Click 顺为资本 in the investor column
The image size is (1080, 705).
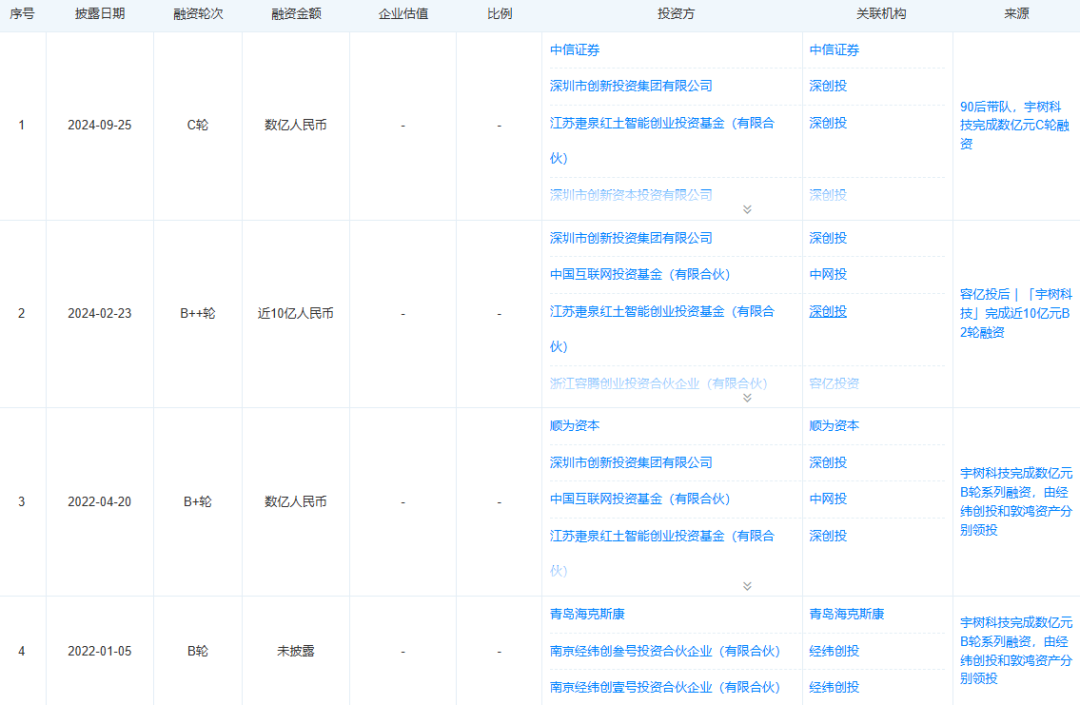(x=574, y=425)
